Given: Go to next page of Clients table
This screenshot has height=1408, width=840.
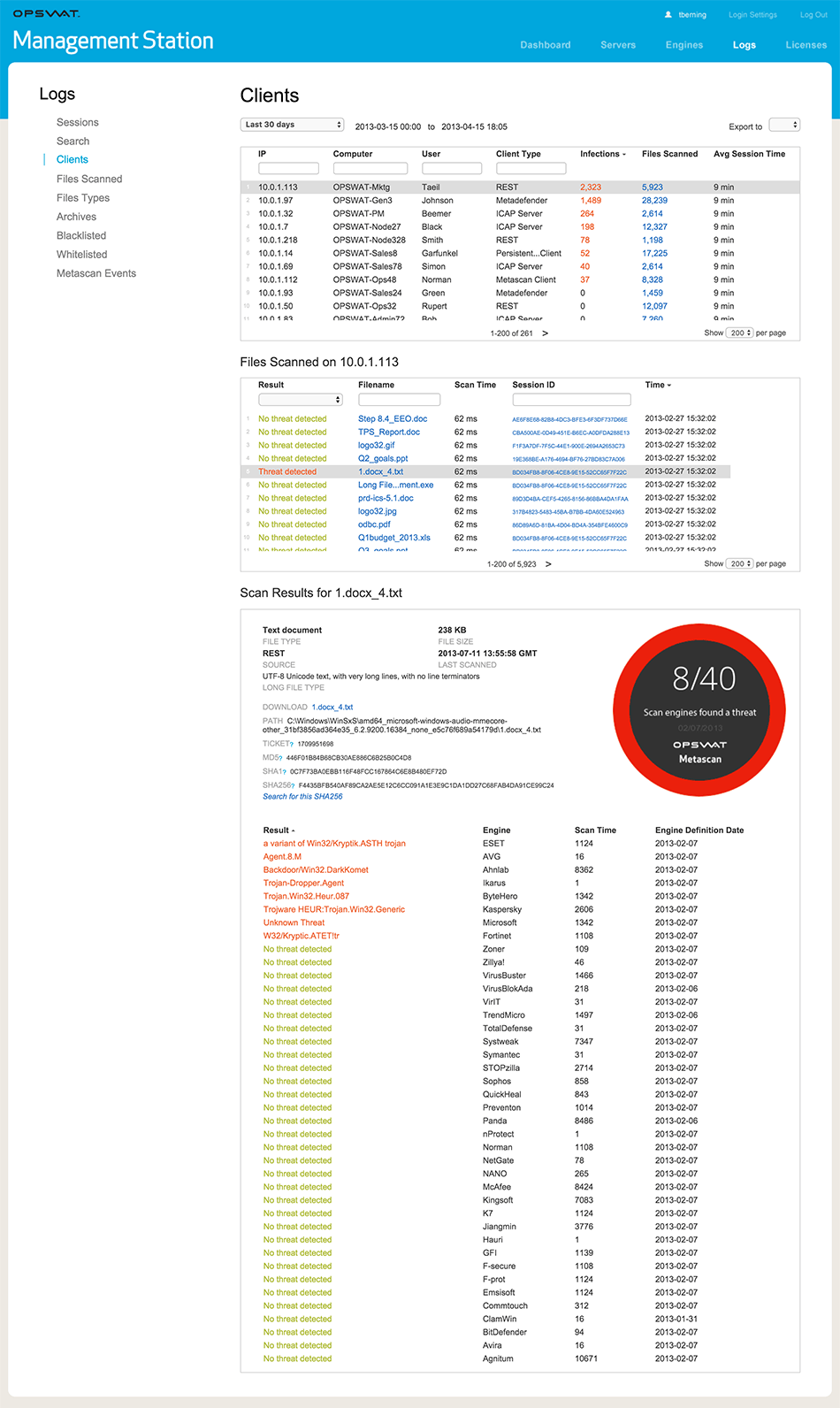Looking at the screenshot, I should pos(545,333).
